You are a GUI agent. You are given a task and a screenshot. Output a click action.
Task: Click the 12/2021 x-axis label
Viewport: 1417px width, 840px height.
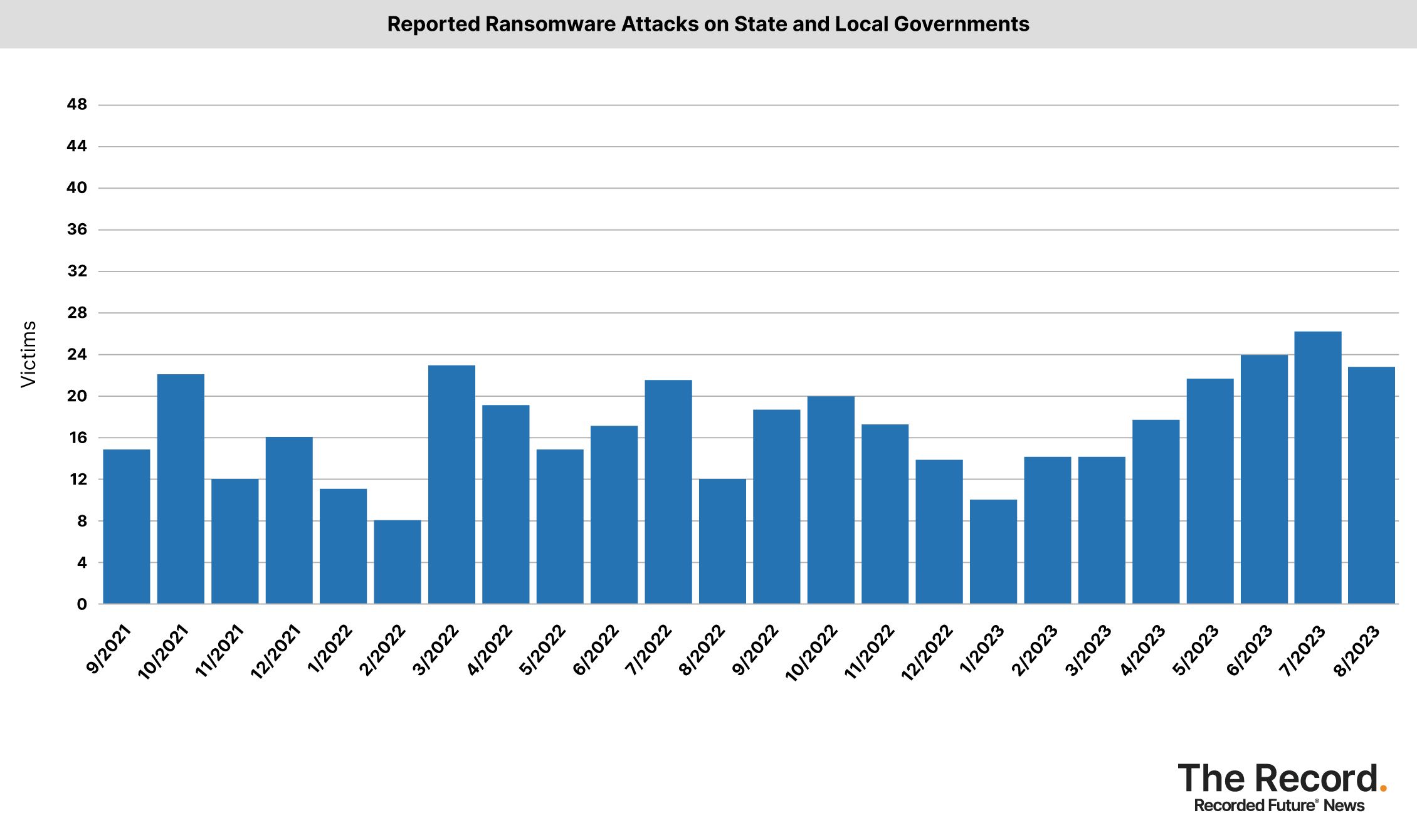(x=275, y=652)
